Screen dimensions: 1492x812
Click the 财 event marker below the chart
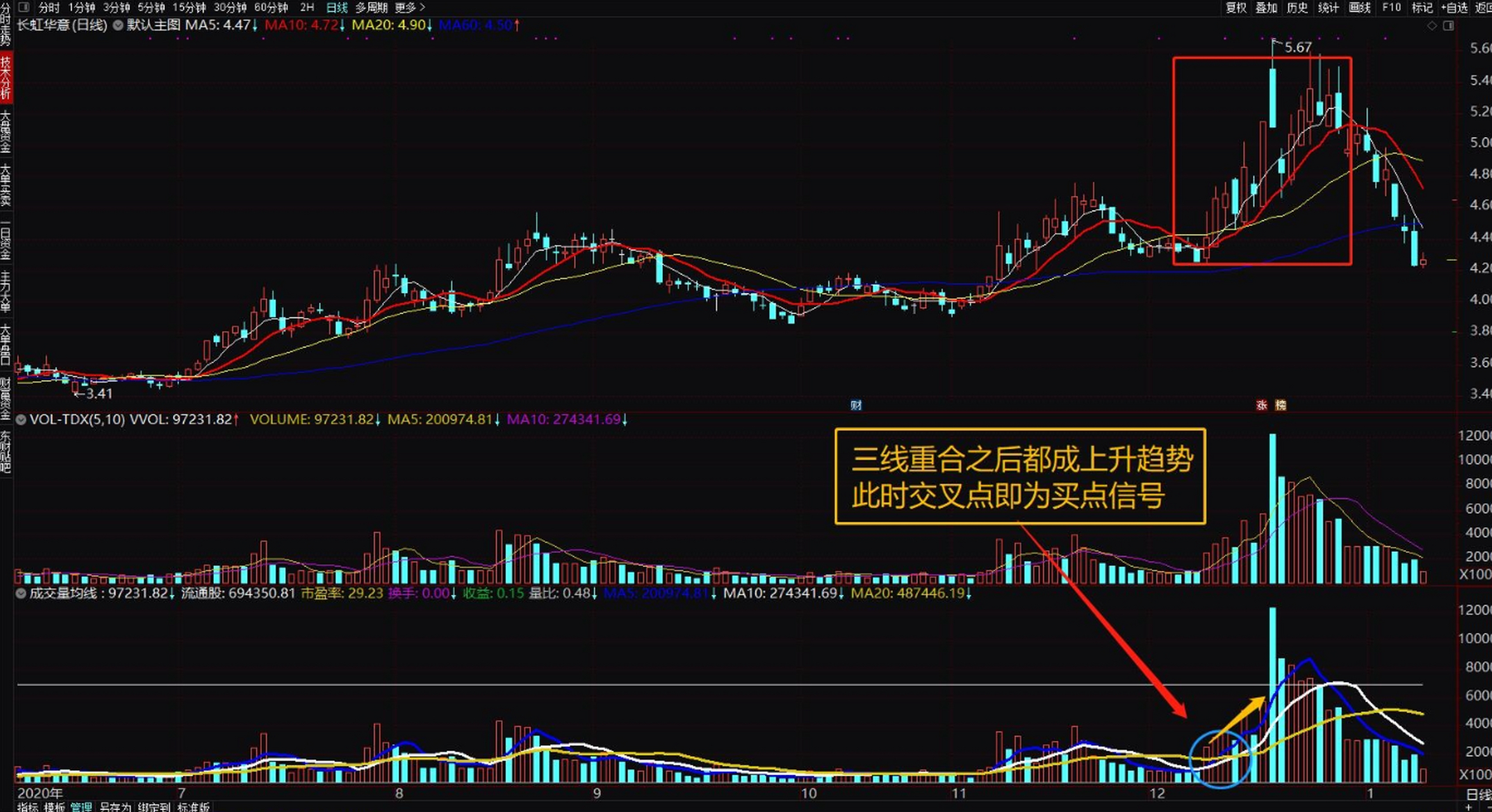(x=856, y=405)
